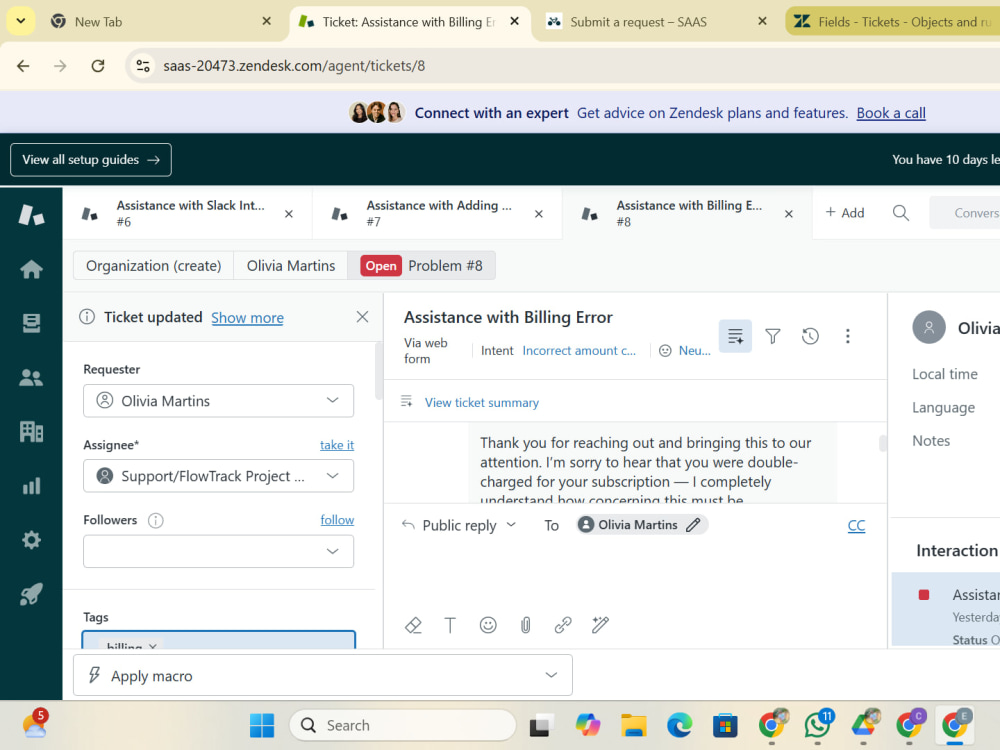This screenshot has width=1000, height=750.
Task: Click Followers info icon
Action: pos(156,520)
